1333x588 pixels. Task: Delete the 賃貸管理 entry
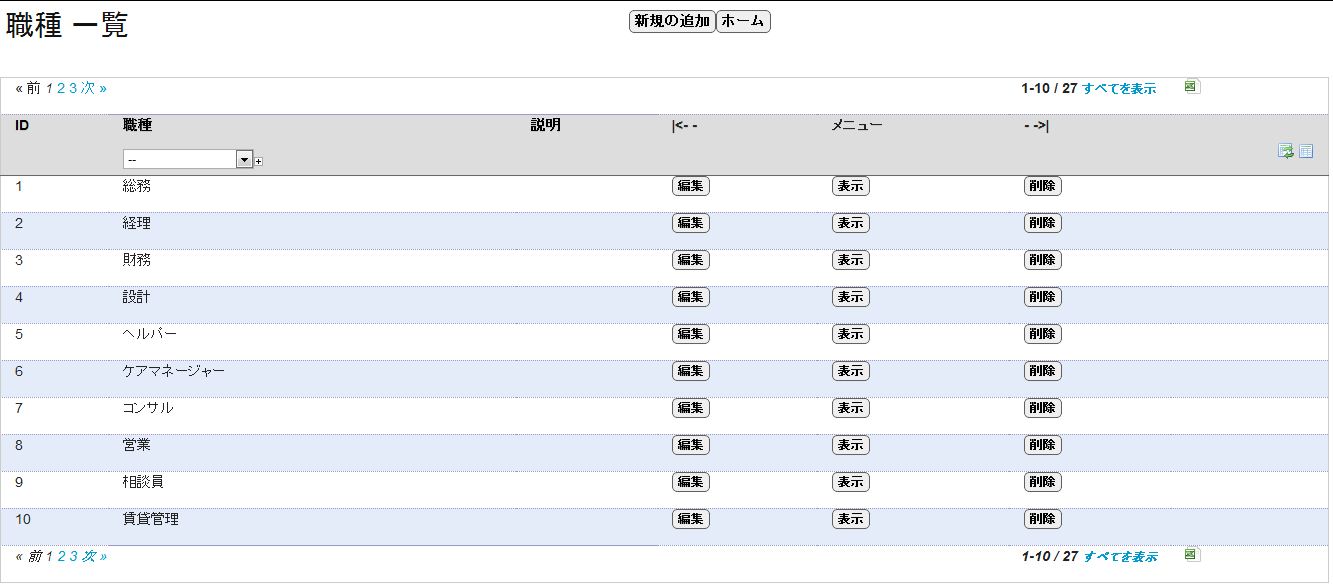pos(1043,519)
